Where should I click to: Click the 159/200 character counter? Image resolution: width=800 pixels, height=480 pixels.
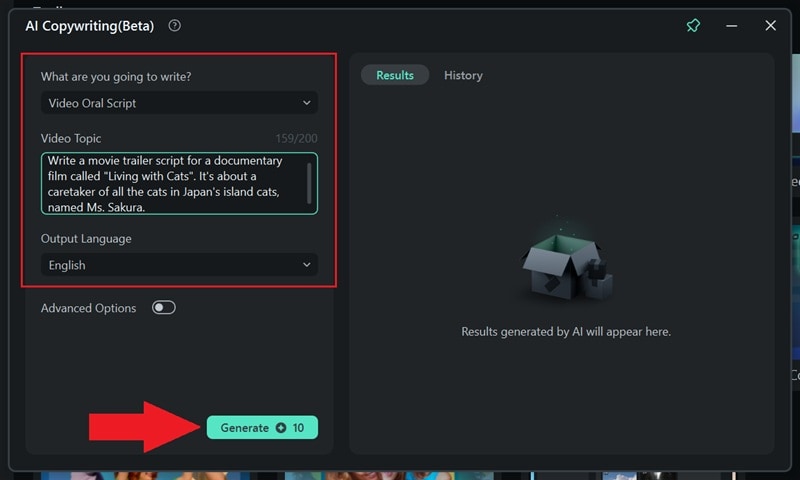tap(296, 138)
